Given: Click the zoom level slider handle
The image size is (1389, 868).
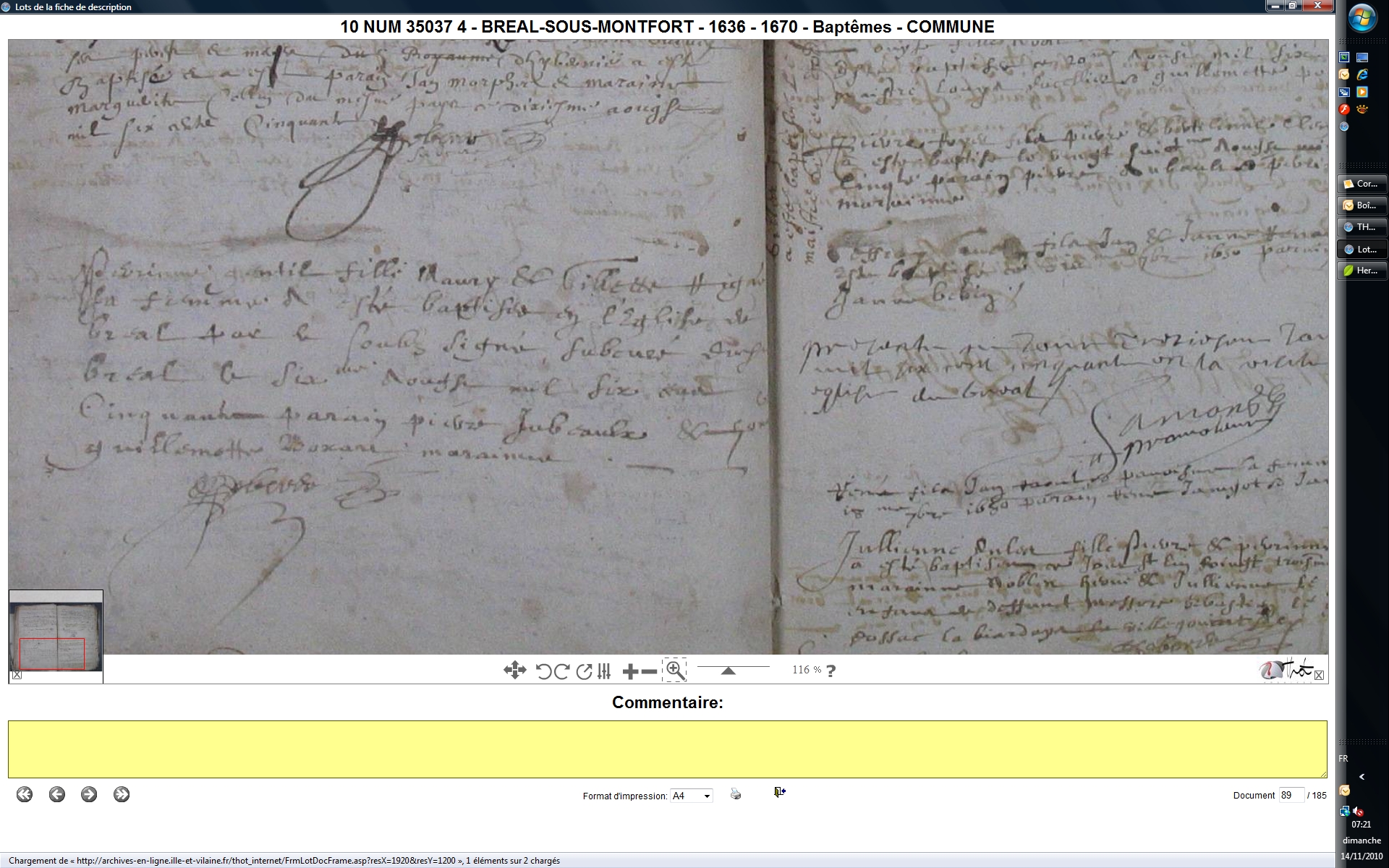Looking at the screenshot, I should (729, 671).
